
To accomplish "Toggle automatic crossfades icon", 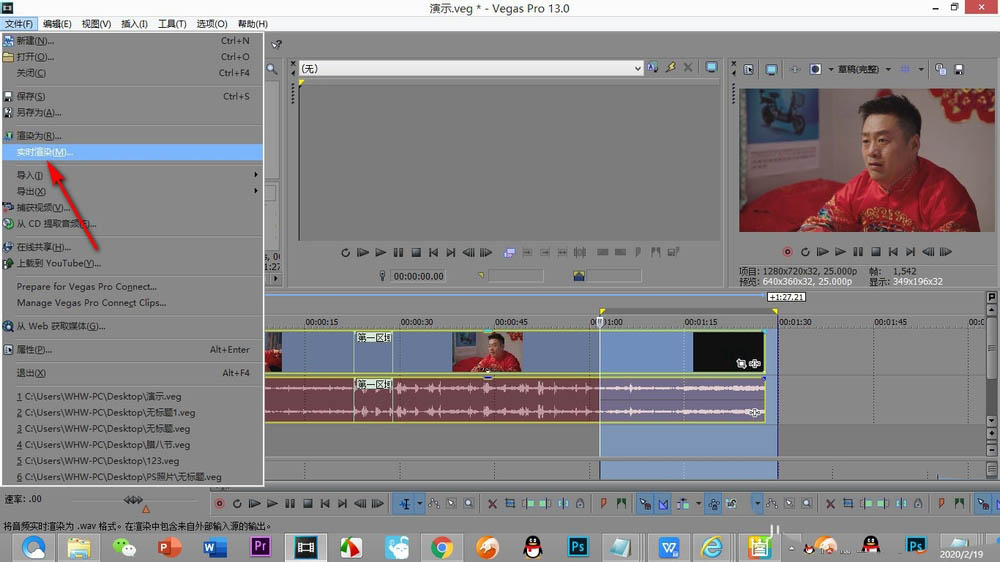I will 663,503.
